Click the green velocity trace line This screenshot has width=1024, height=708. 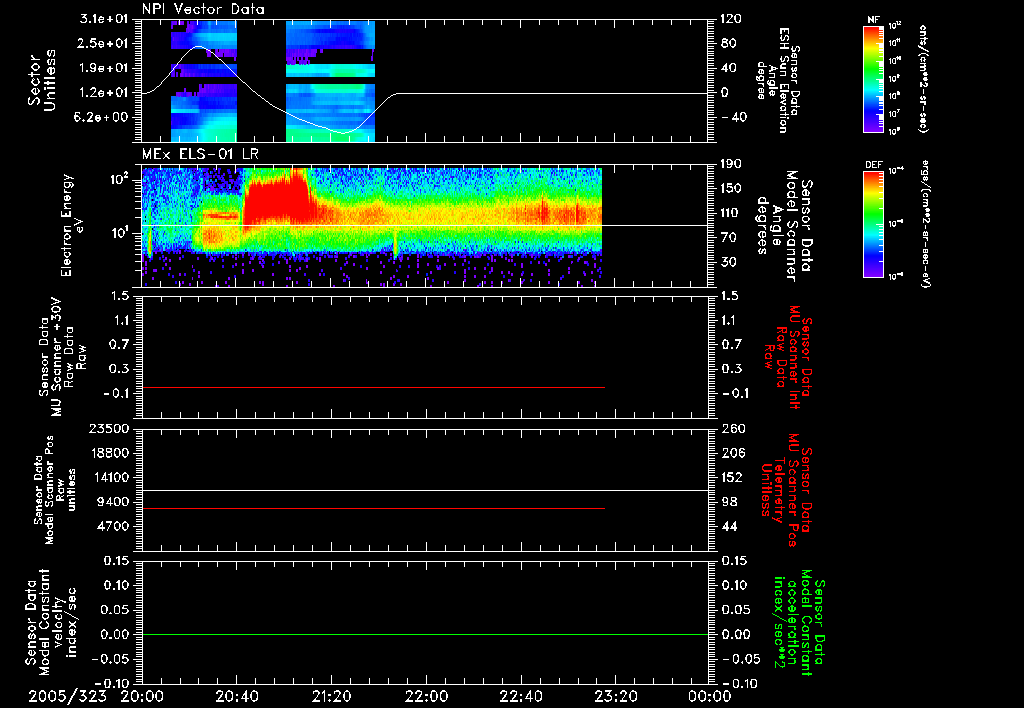[425, 634]
